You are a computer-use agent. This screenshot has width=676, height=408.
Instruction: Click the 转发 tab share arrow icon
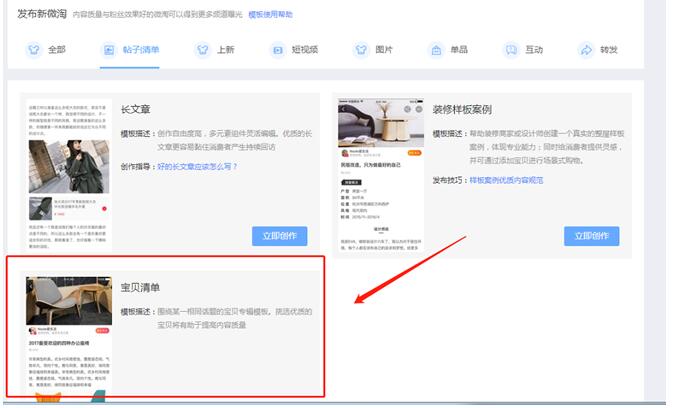point(586,50)
